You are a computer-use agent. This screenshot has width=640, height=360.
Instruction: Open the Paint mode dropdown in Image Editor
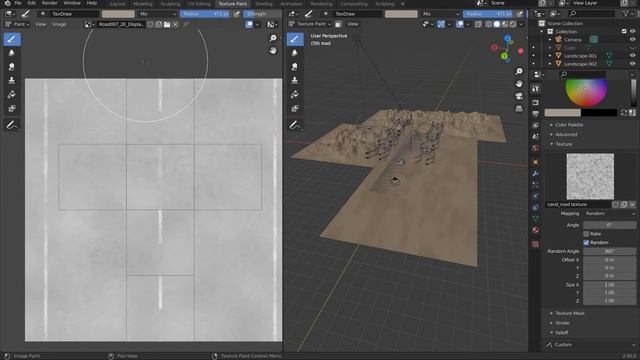coord(17,24)
